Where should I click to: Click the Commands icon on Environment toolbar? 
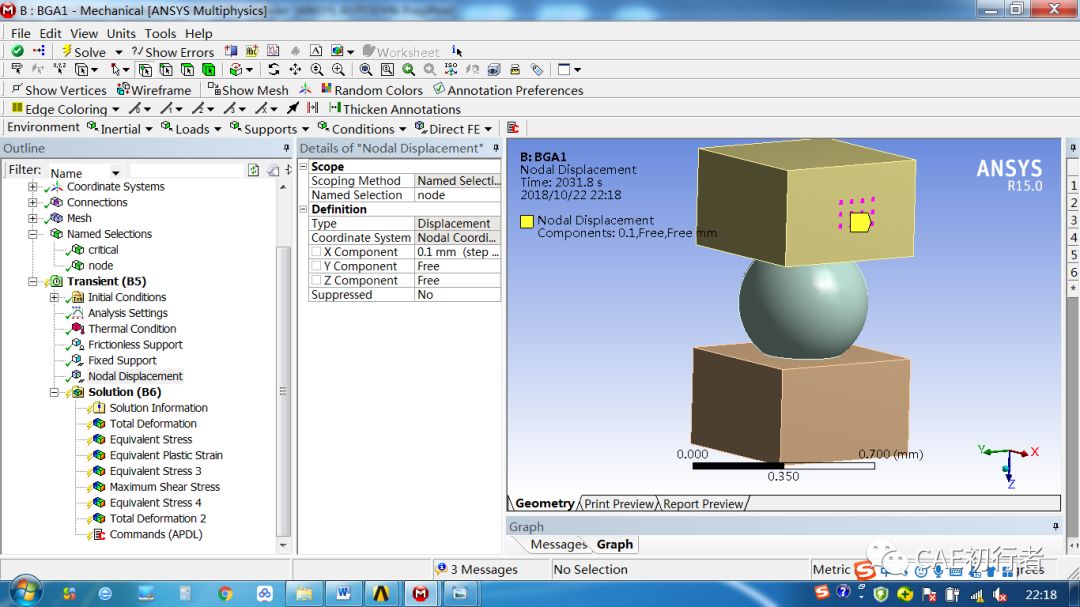(x=512, y=127)
